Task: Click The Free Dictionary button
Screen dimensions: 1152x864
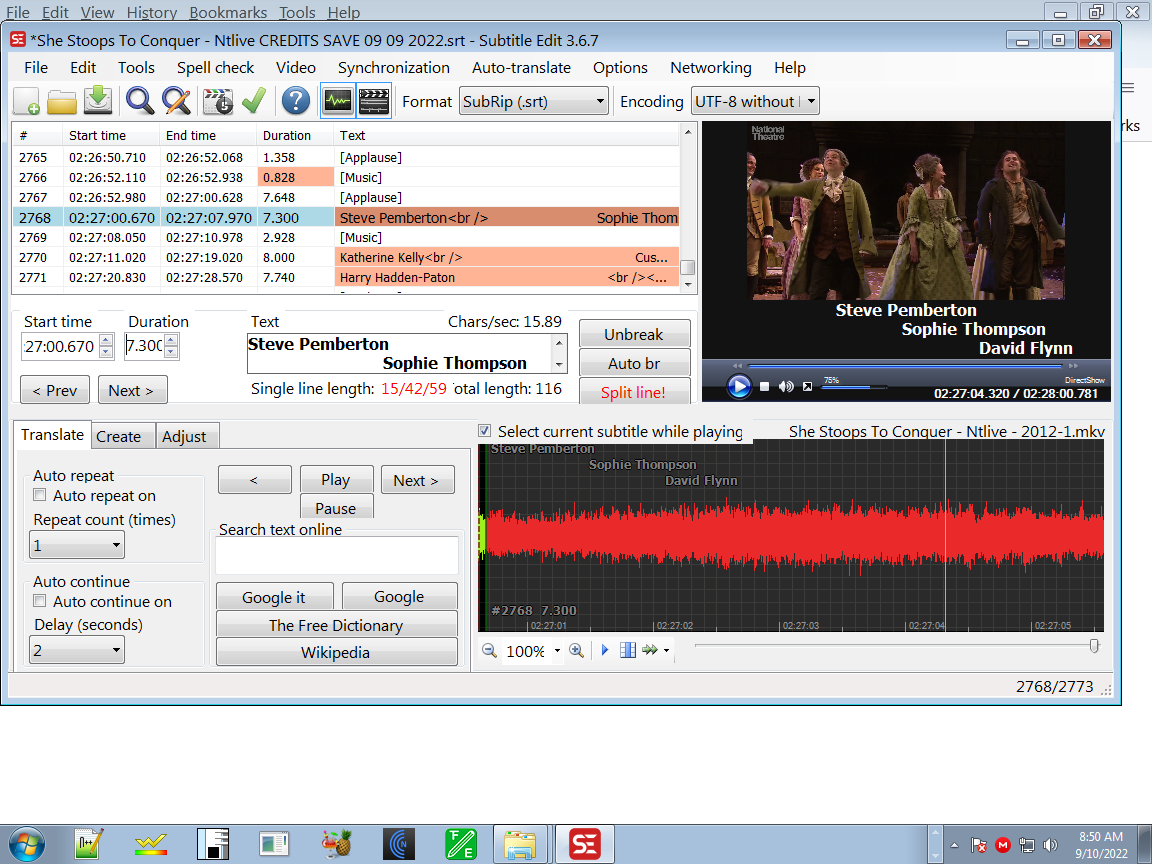Action: coord(336,625)
